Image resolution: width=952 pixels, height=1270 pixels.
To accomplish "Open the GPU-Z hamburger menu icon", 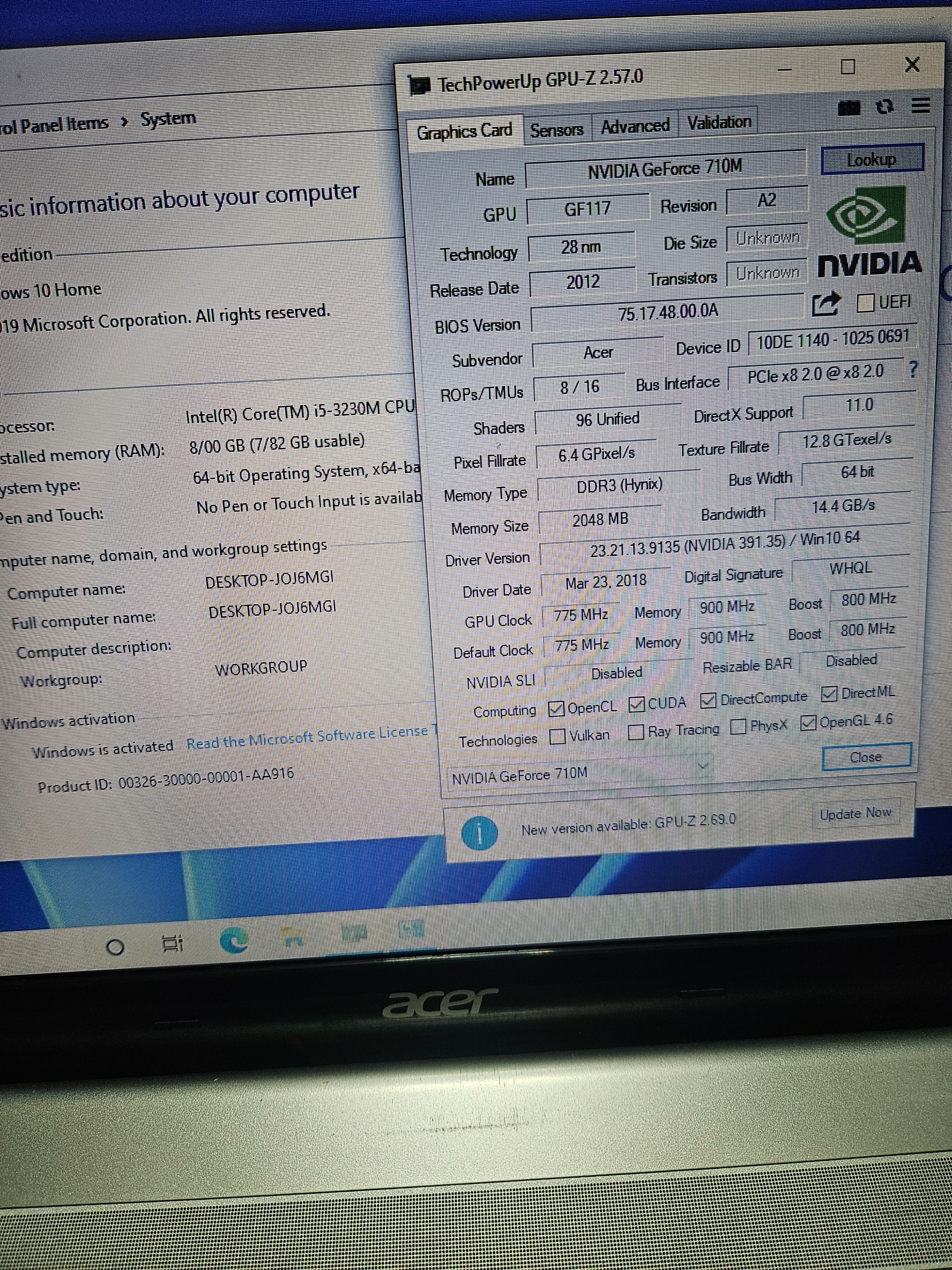I will click(920, 106).
